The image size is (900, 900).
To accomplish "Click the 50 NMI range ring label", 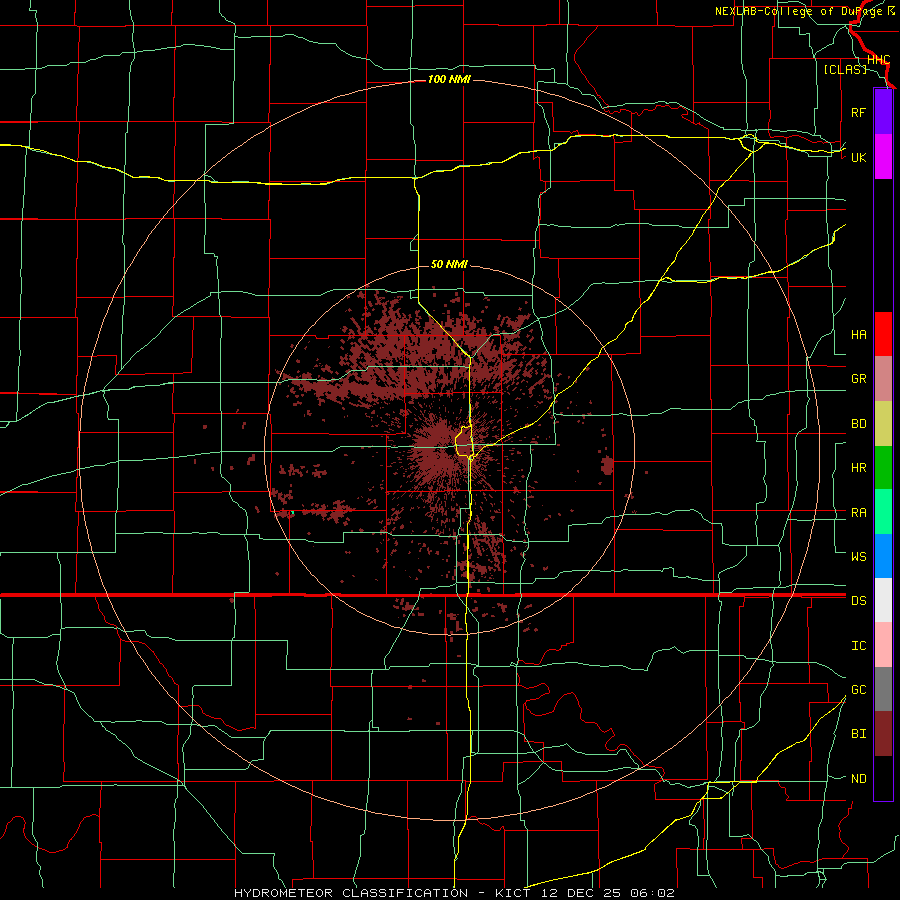I will [449, 264].
